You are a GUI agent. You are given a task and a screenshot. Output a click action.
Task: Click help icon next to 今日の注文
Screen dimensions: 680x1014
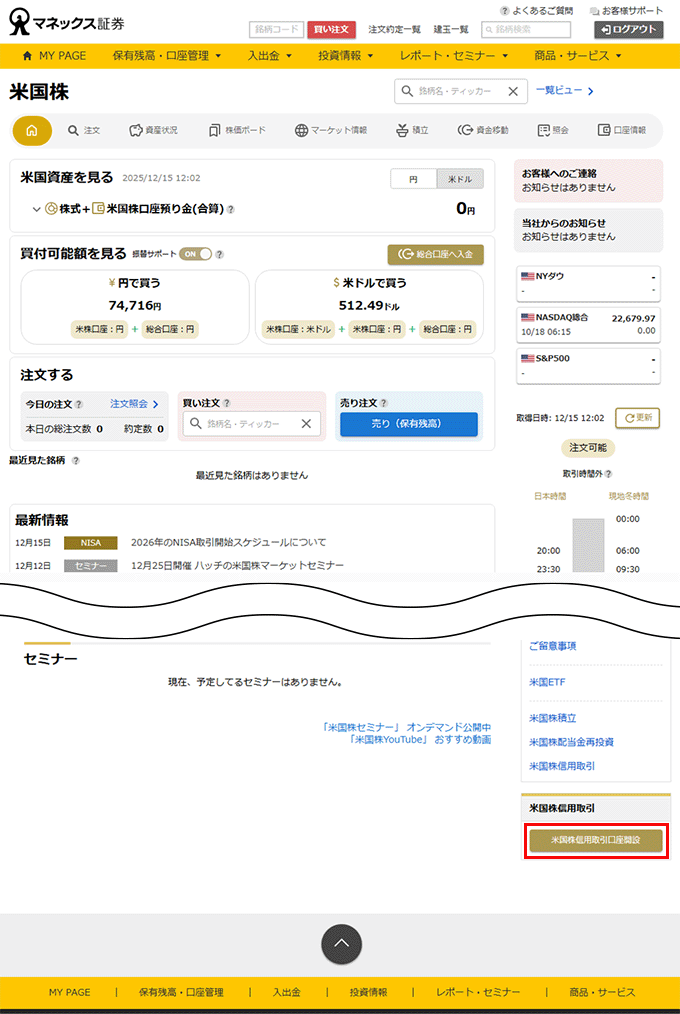click(x=79, y=404)
